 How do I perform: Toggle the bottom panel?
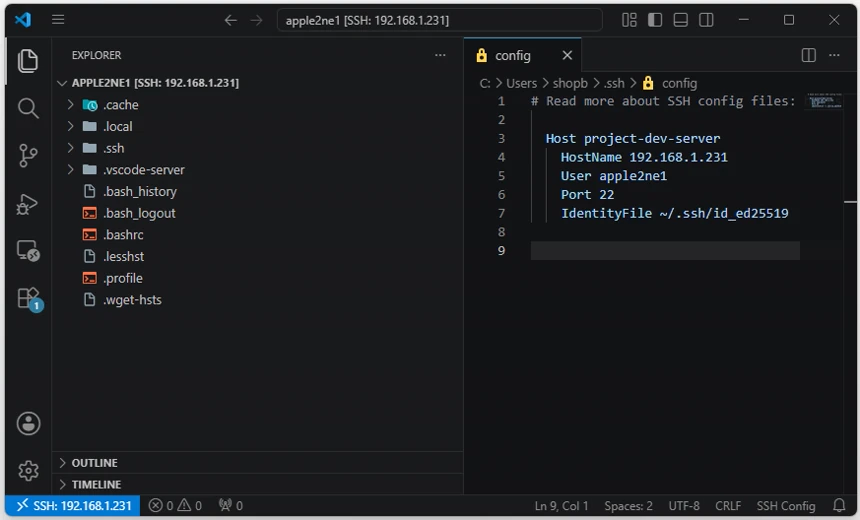tap(681, 20)
